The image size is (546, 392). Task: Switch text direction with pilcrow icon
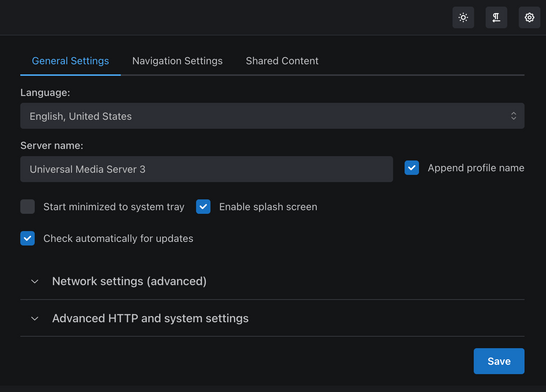click(496, 17)
